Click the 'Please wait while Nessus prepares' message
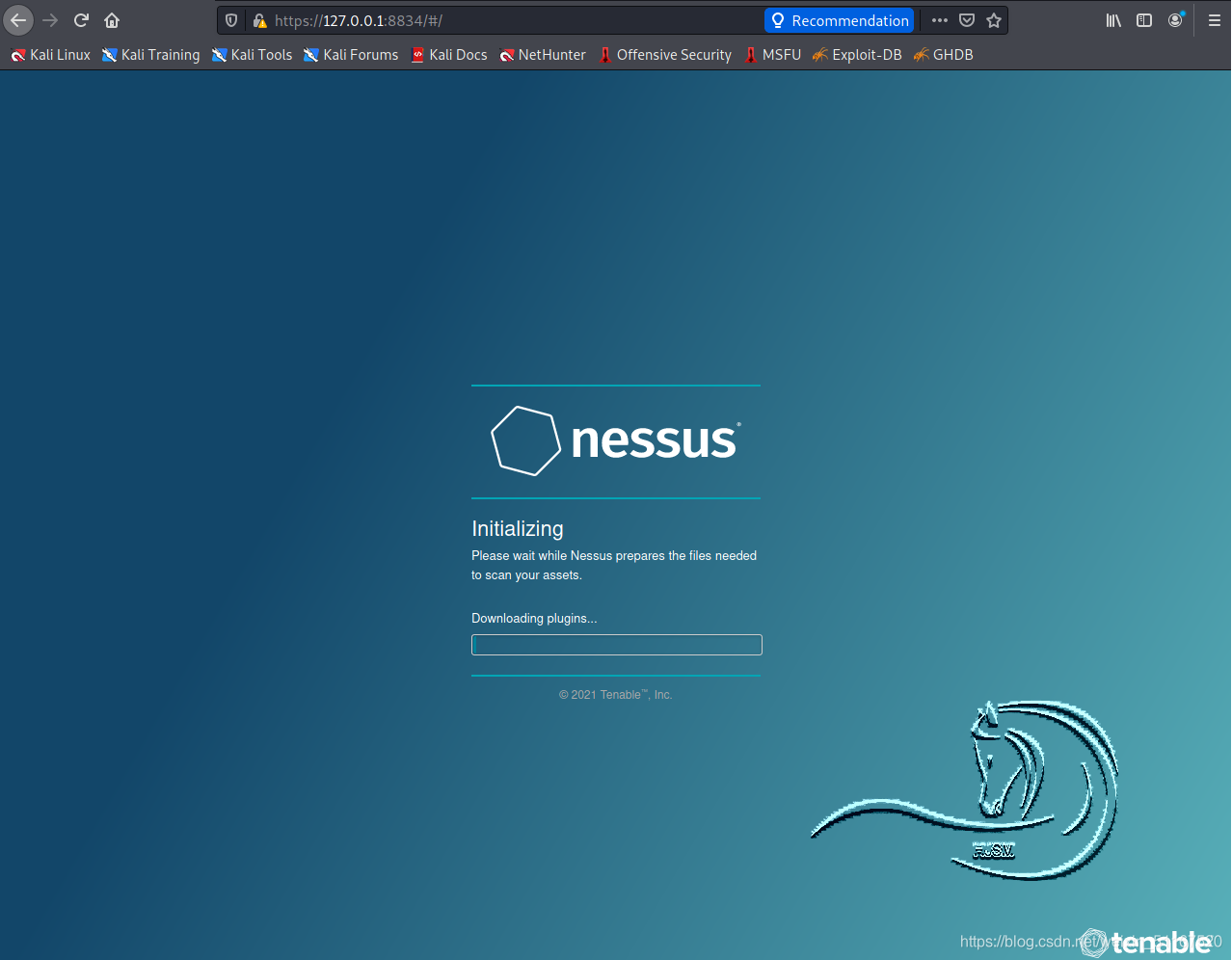1232x960 pixels. click(614, 565)
